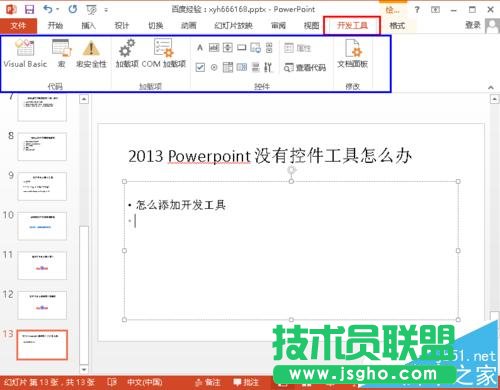Open the 文件 (File) tab

[18, 26]
